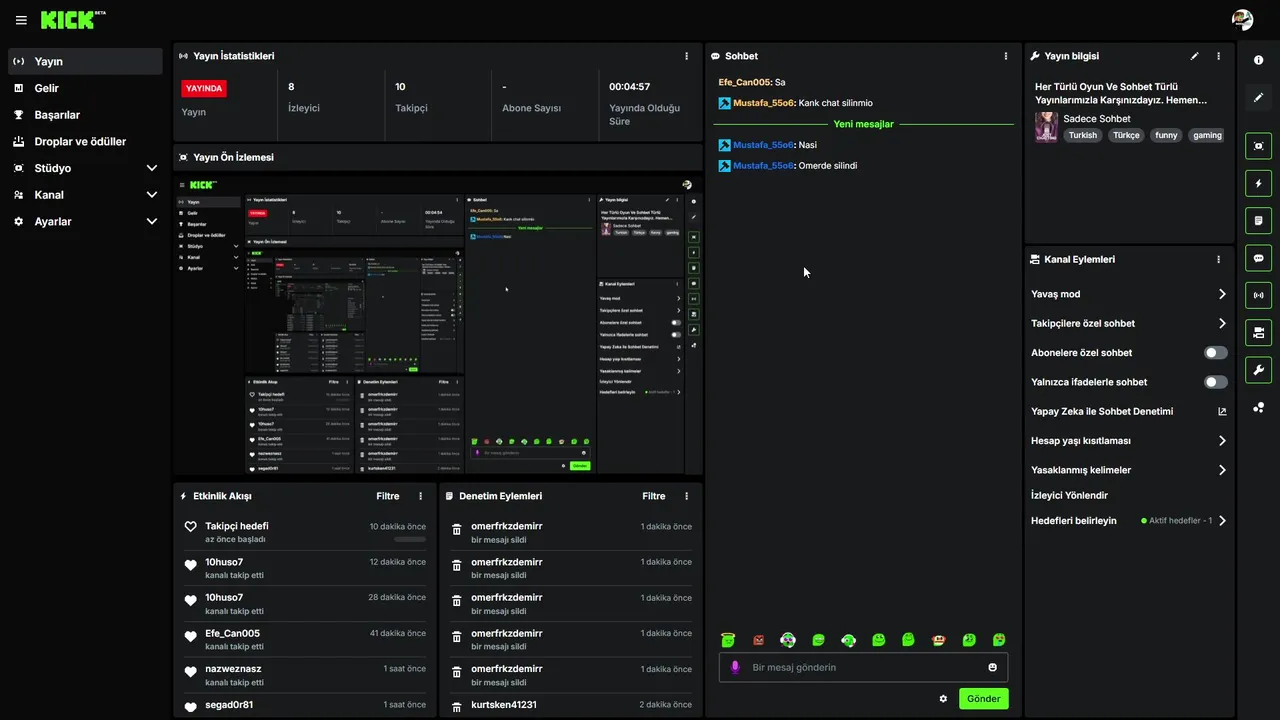Click the pencil edit icon in right sidebar
The image size is (1280, 720).
coord(1258,97)
